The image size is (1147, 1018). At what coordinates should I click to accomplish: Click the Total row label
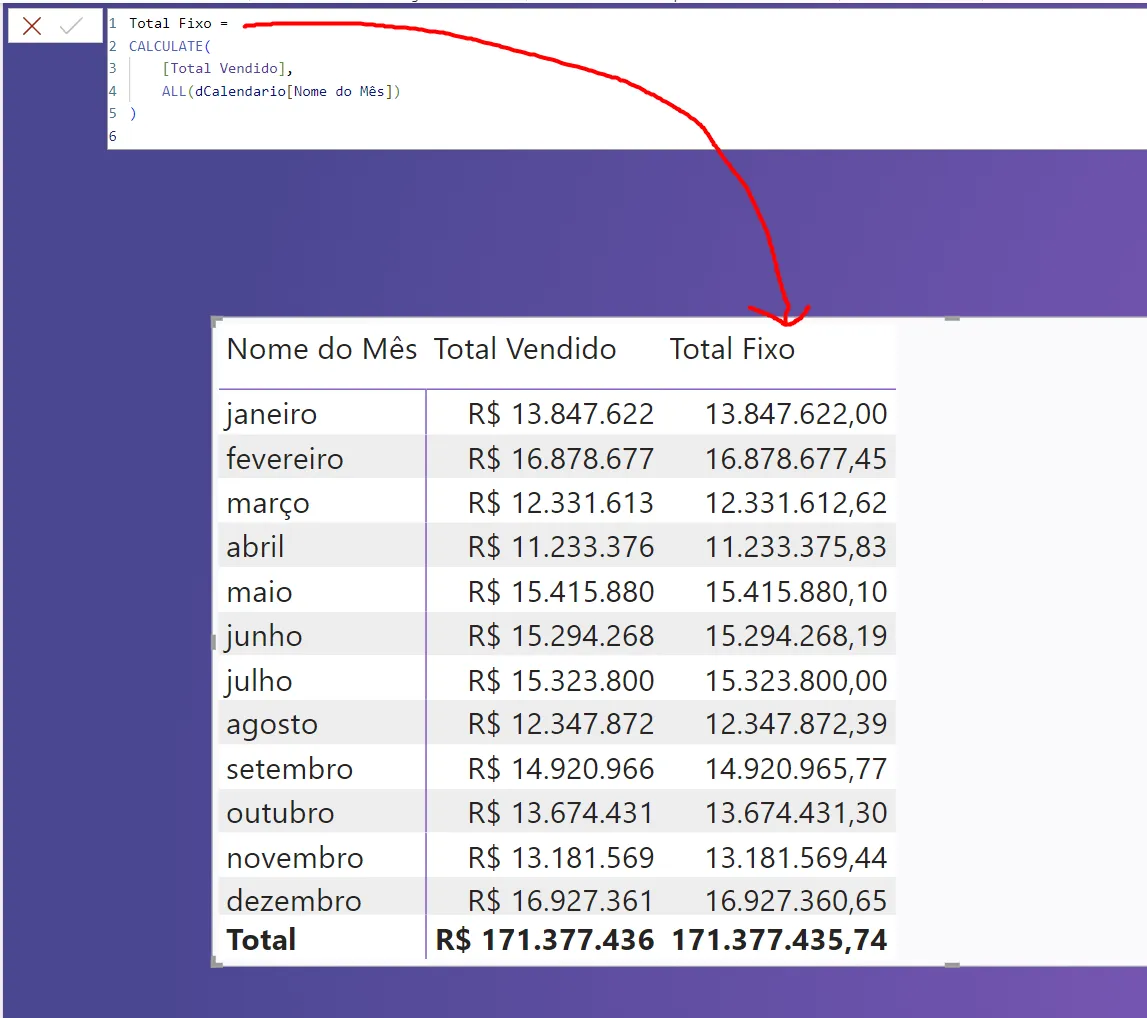click(x=261, y=940)
